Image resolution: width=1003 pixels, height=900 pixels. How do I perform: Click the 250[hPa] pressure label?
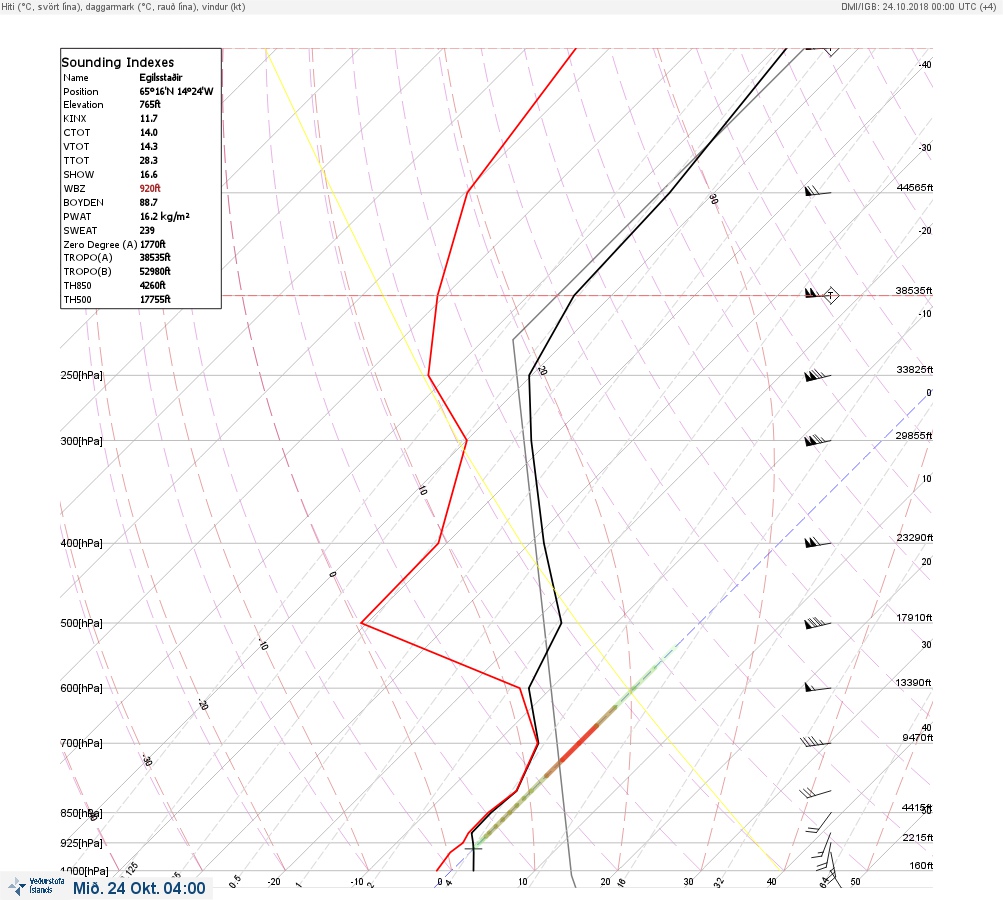click(x=81, y=375)
